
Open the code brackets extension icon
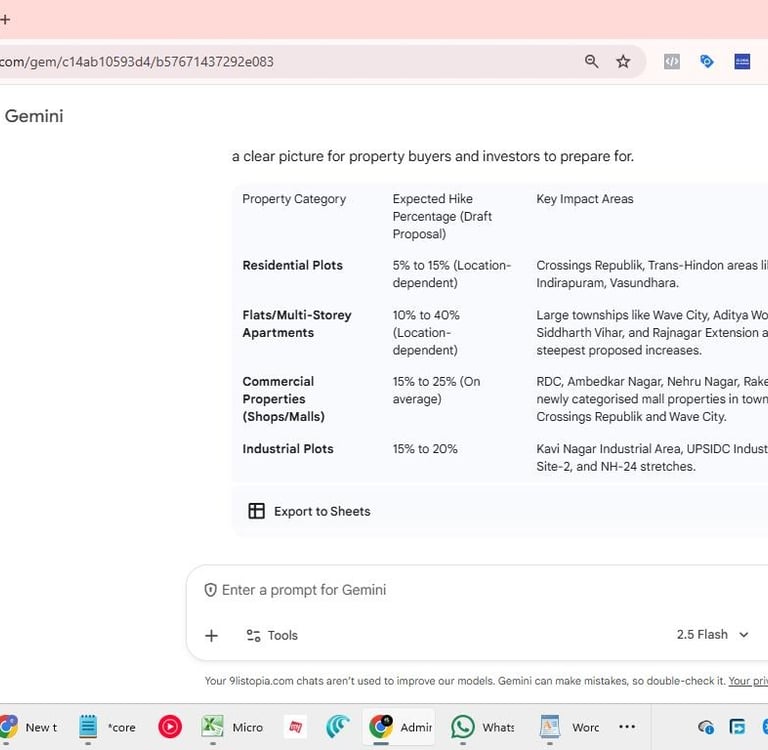[x=672, y=62]
